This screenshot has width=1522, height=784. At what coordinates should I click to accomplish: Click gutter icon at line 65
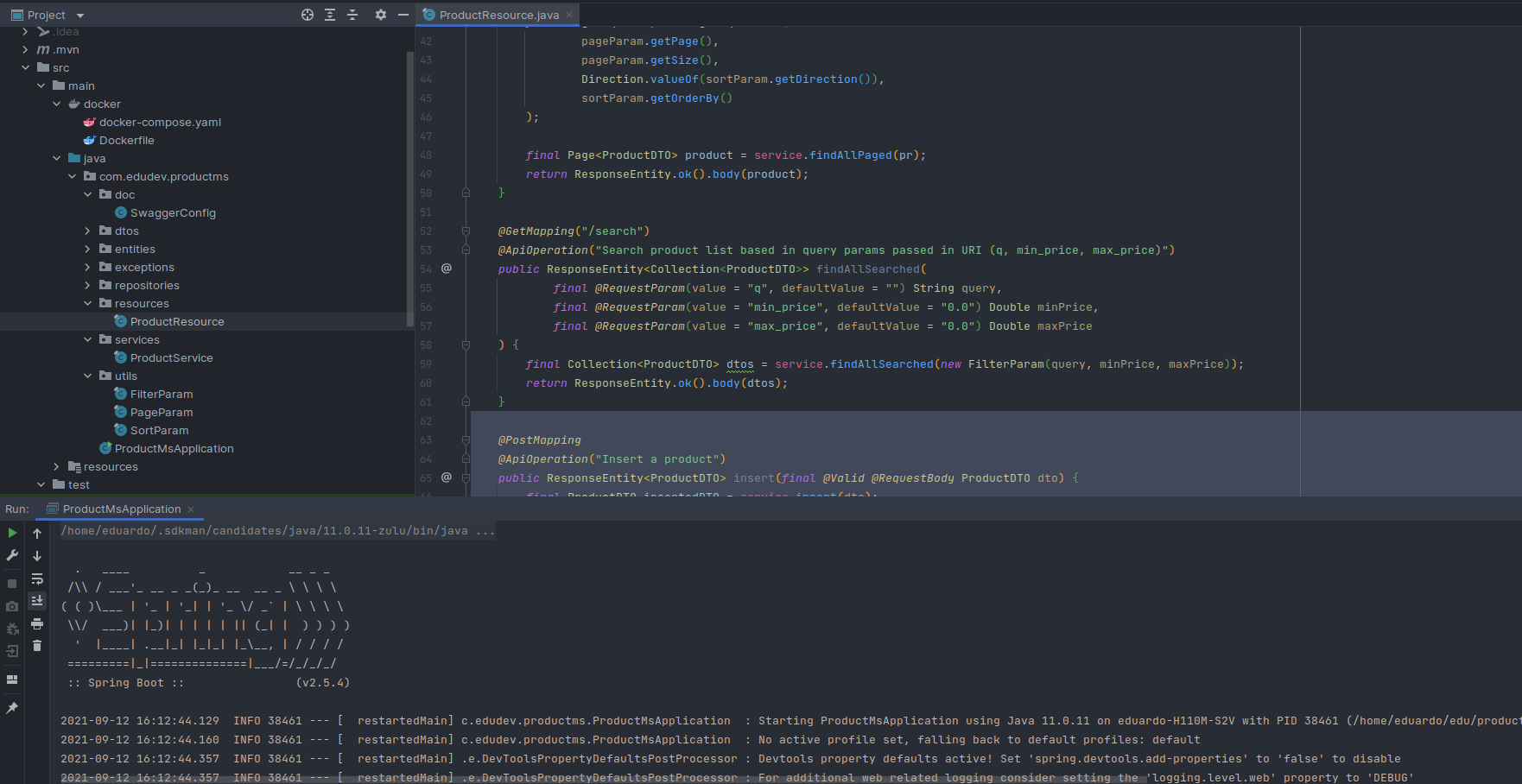pos(447,477)
